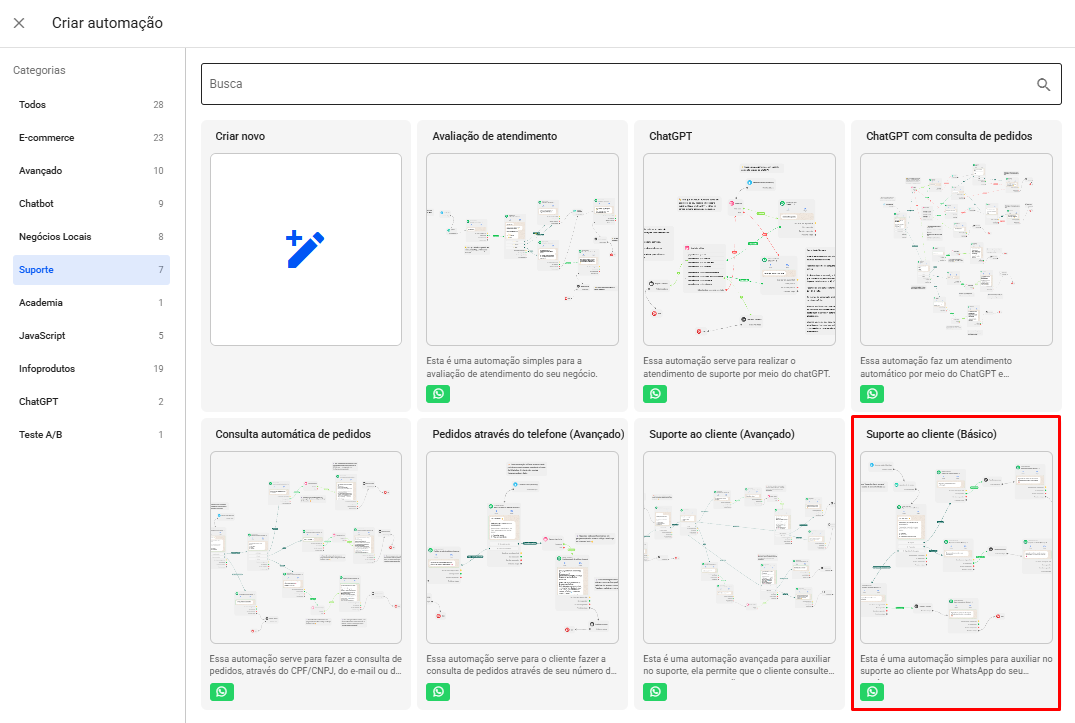Click WhatsApp icon under Avaliação de atendimento

click(x=438, y=394)
